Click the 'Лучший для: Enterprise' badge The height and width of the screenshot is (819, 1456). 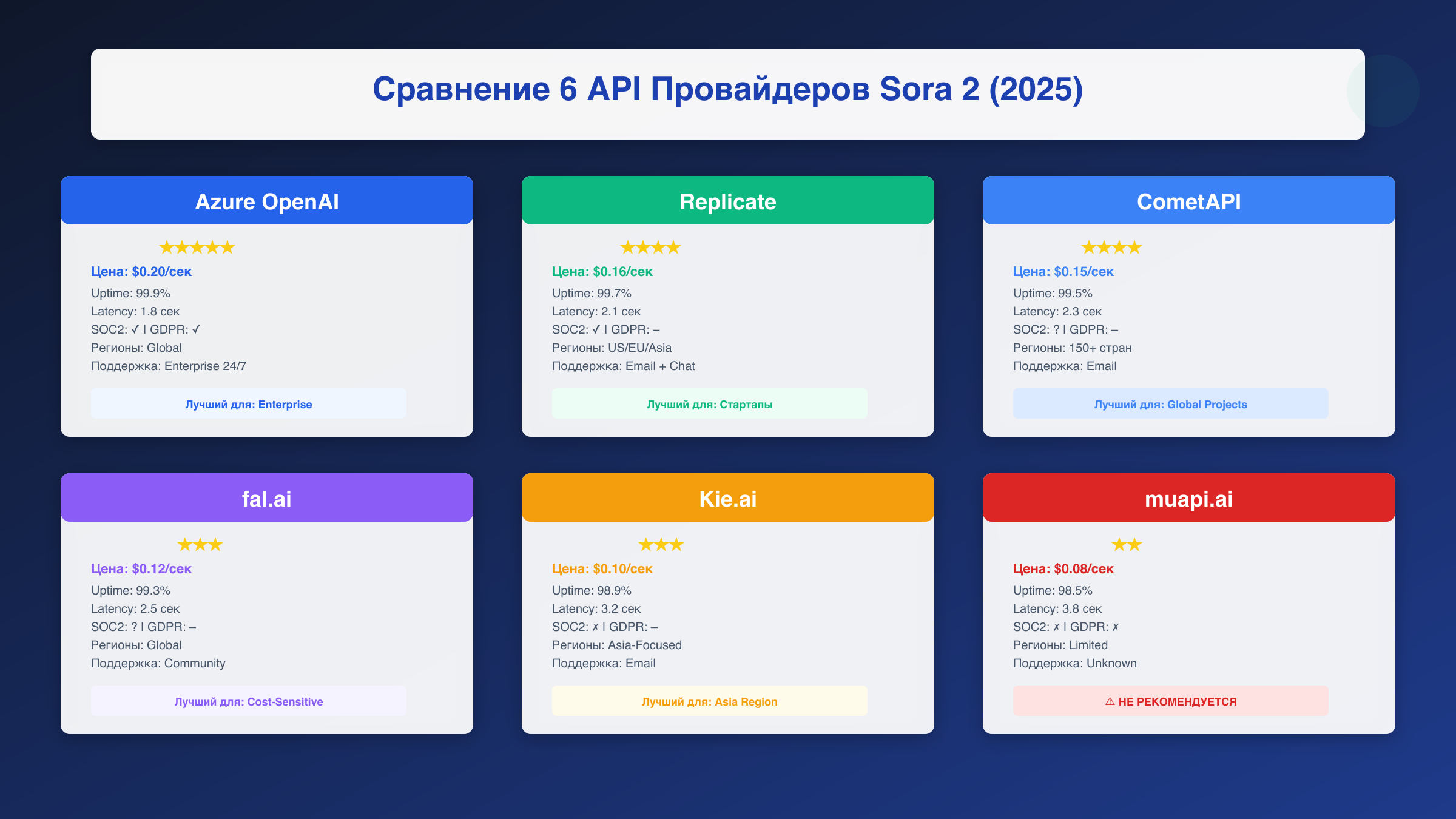[249, 404]
